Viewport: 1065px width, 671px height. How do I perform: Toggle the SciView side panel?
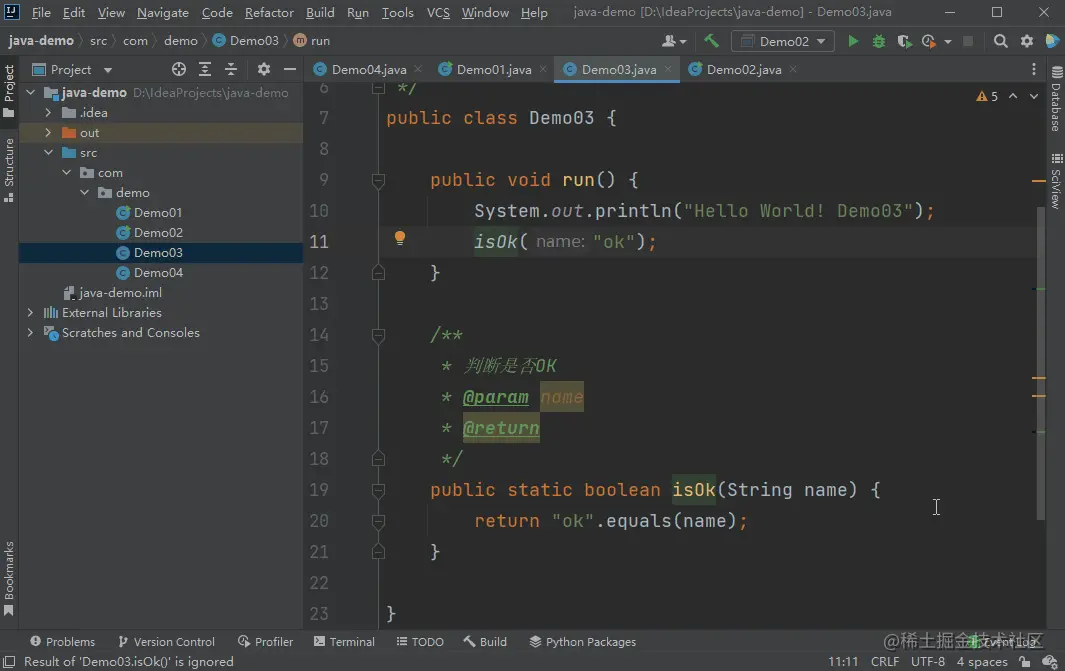click(x=1056, y=181)
